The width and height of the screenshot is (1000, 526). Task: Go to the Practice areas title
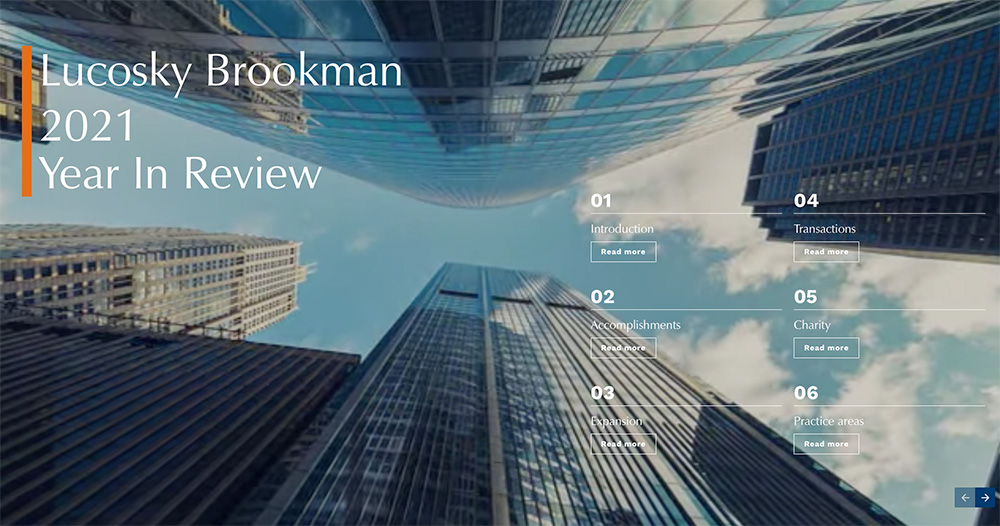click(829, 421)
